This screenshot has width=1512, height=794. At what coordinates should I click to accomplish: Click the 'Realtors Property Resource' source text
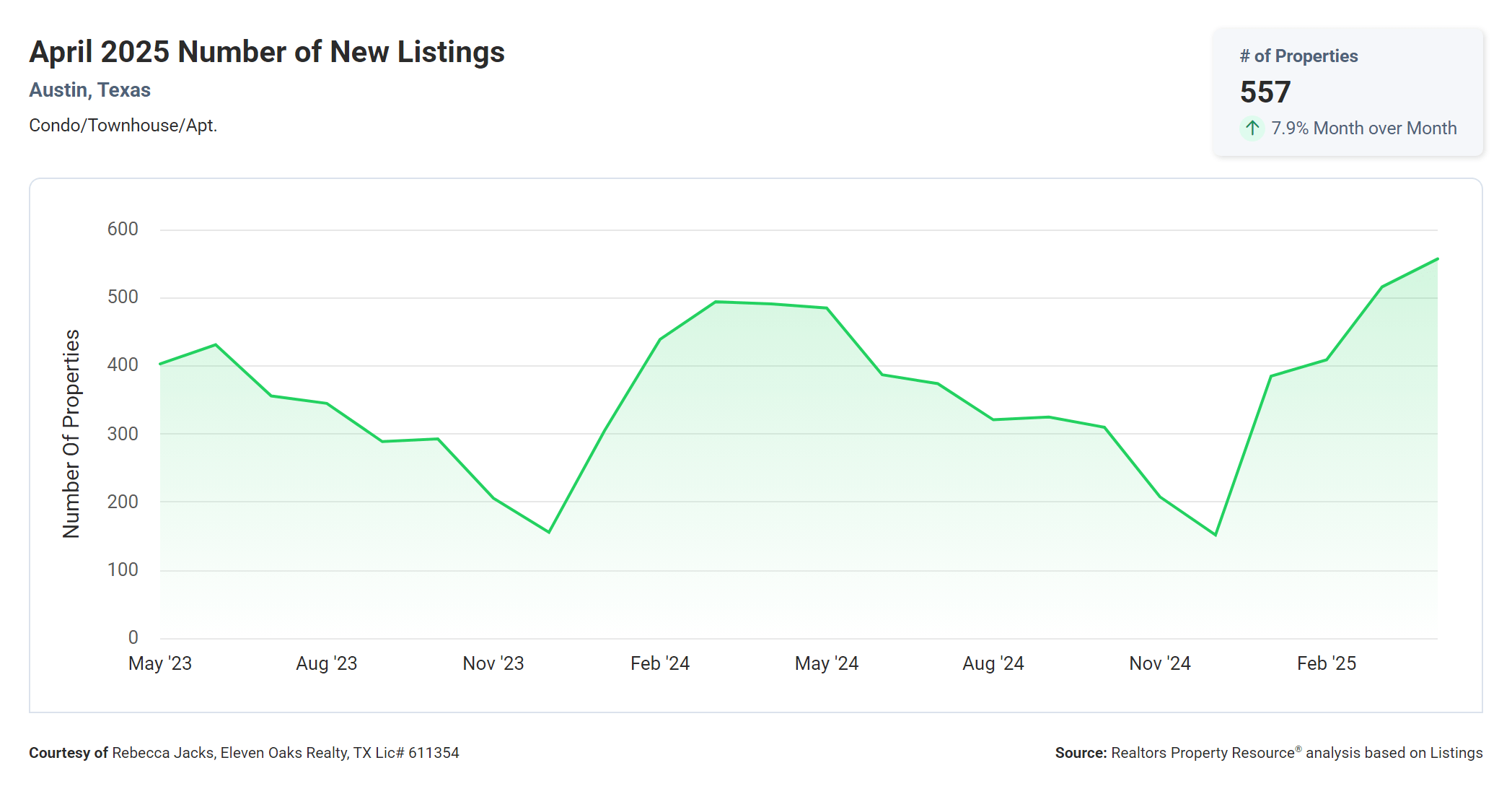pyautogui.click(x=1203, y=753)
